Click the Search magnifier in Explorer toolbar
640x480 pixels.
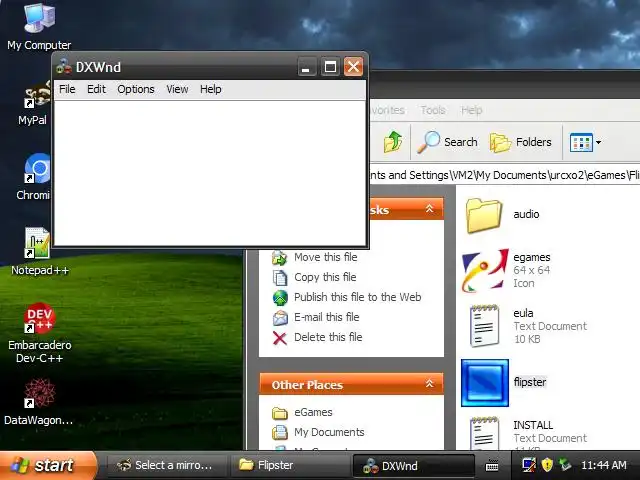(447, 142)
